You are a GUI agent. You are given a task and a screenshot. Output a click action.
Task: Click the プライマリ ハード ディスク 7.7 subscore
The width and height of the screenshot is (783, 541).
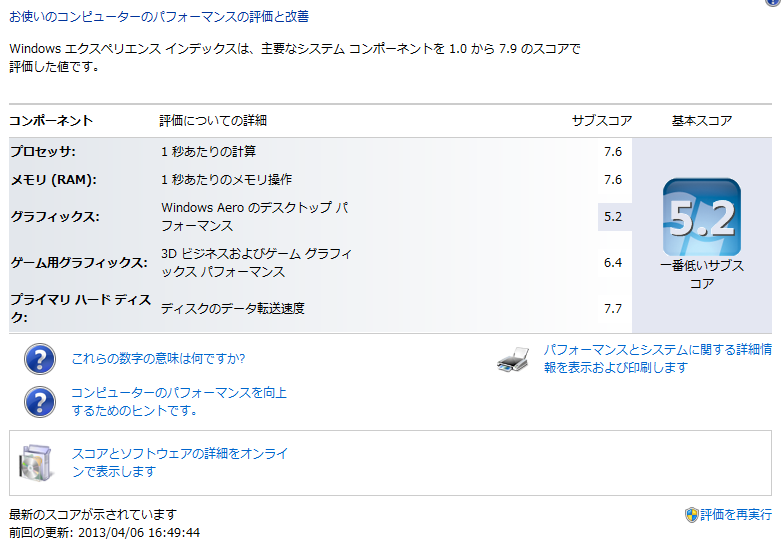point(613,309)
